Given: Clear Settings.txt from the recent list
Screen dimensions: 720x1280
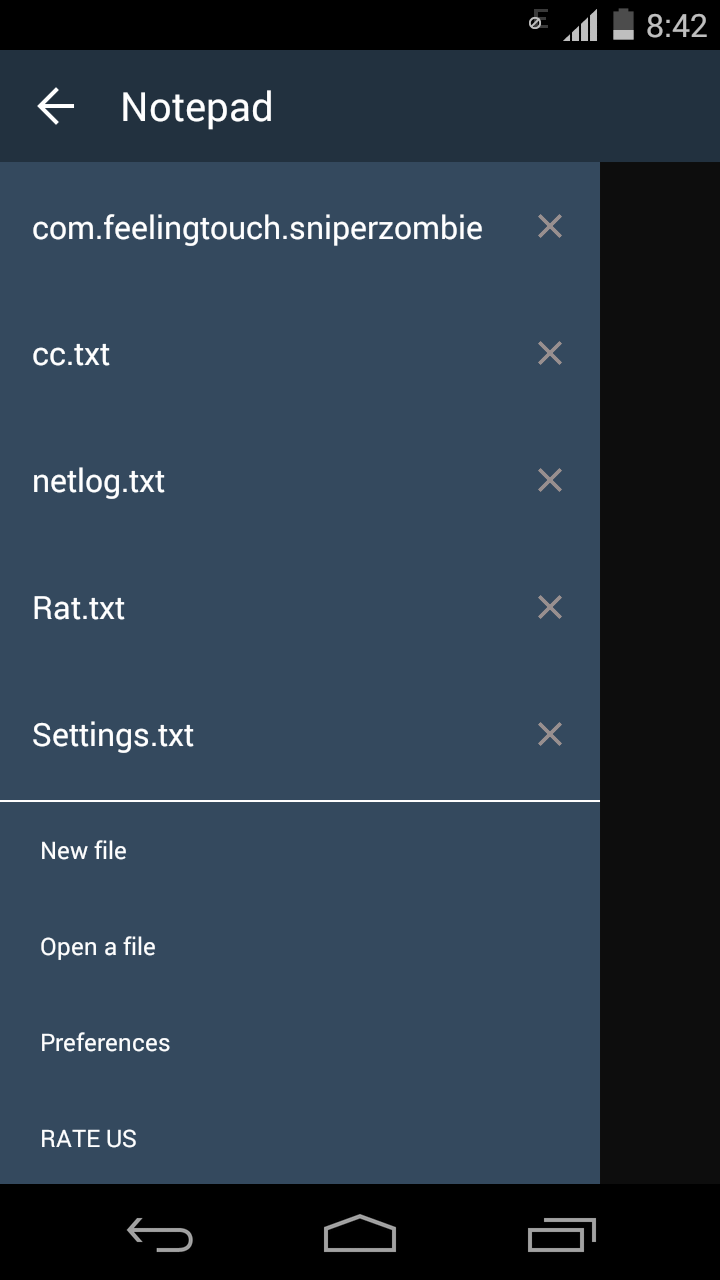Looking at the screenshot, I should 549,734.
